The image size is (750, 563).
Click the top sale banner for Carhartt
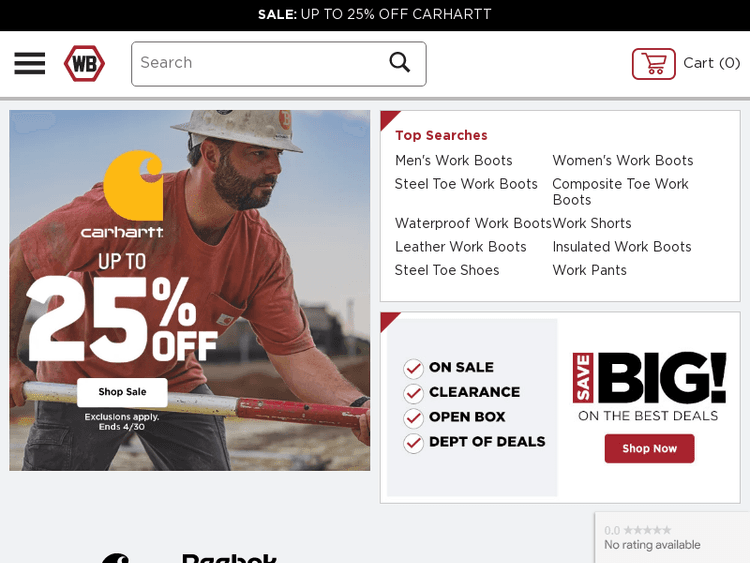(375, 14)
